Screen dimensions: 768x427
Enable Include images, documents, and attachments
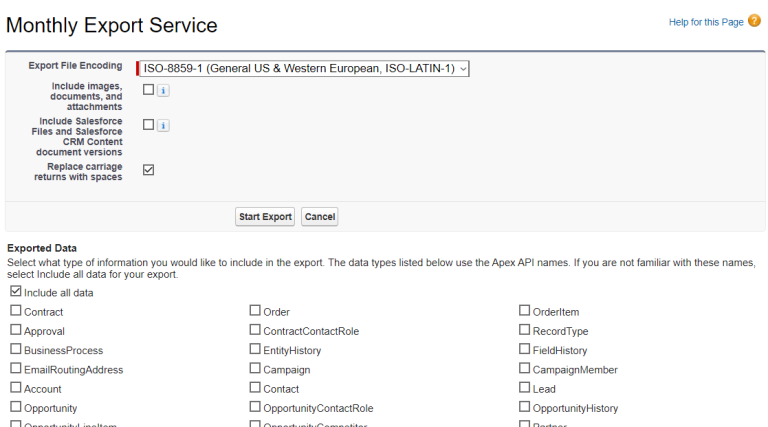tap(148, 90)
